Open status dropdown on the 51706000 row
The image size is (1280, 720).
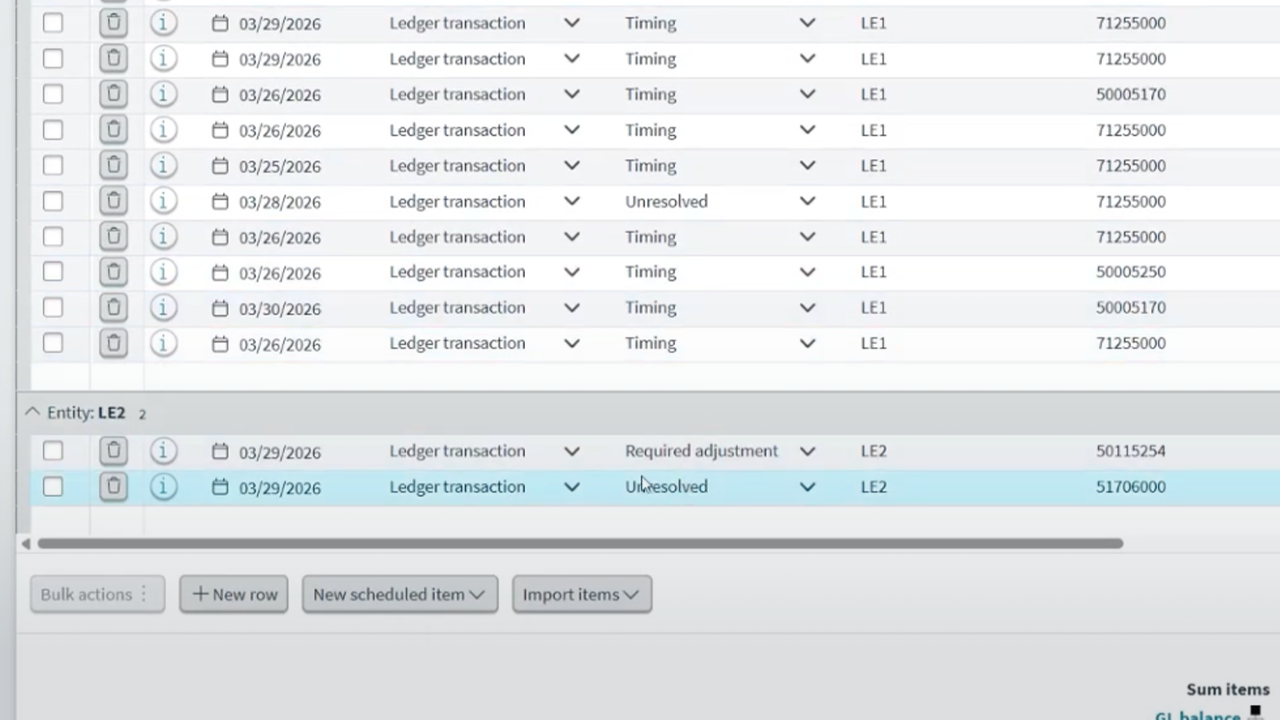(x=807, y=487)
